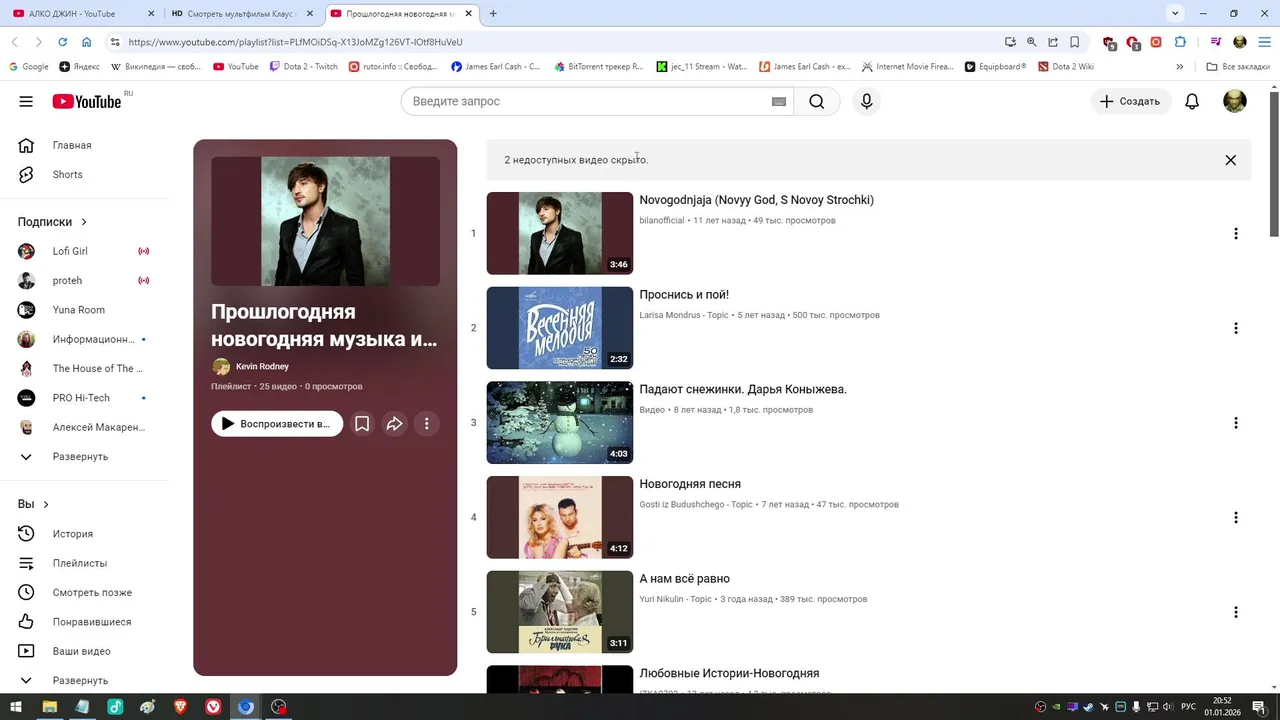Viewport: 1280px width, 720px height.
Task: Open options for Падают снежинки video
Action: (1236, 423)
